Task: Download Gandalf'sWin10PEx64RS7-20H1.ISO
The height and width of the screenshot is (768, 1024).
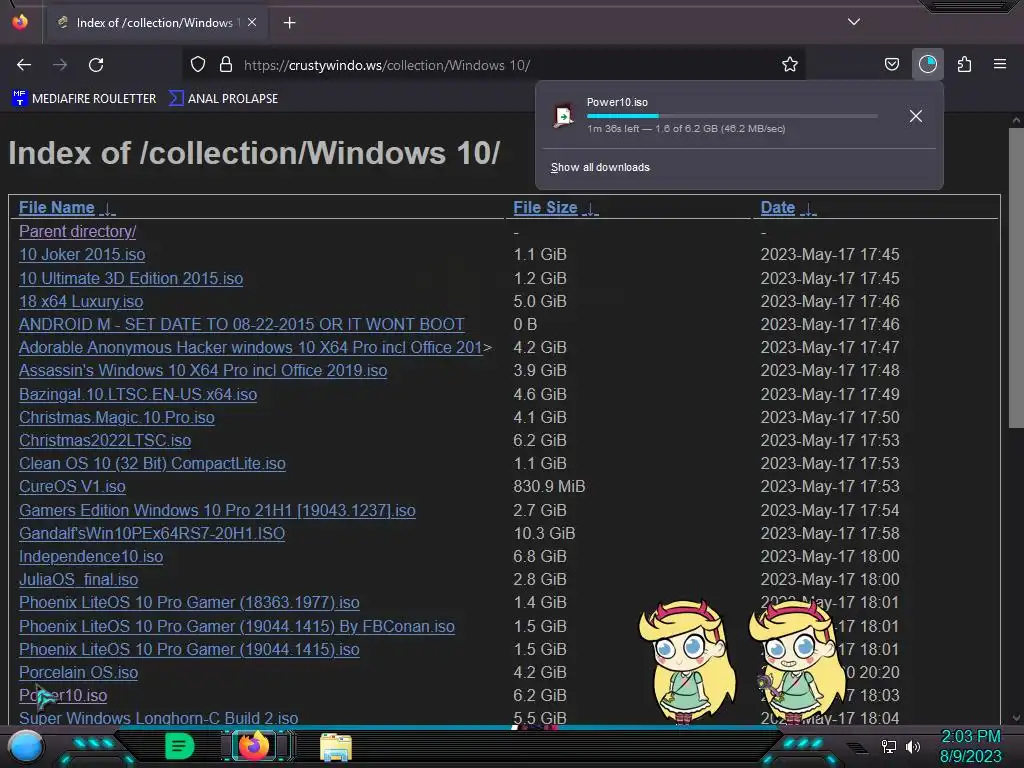Action: coord(152,533)
